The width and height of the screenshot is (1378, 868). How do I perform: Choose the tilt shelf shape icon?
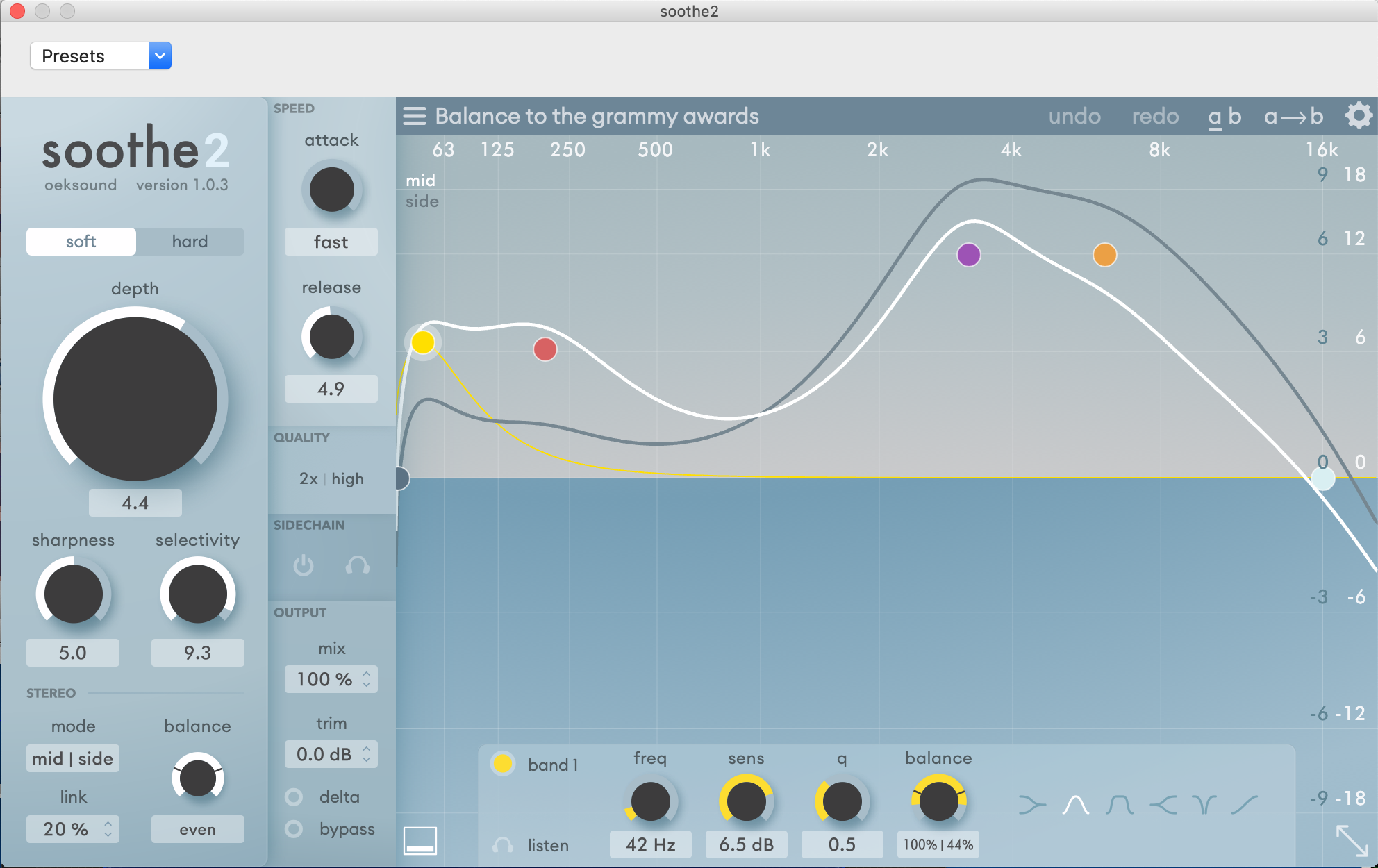pos(1245,805)
